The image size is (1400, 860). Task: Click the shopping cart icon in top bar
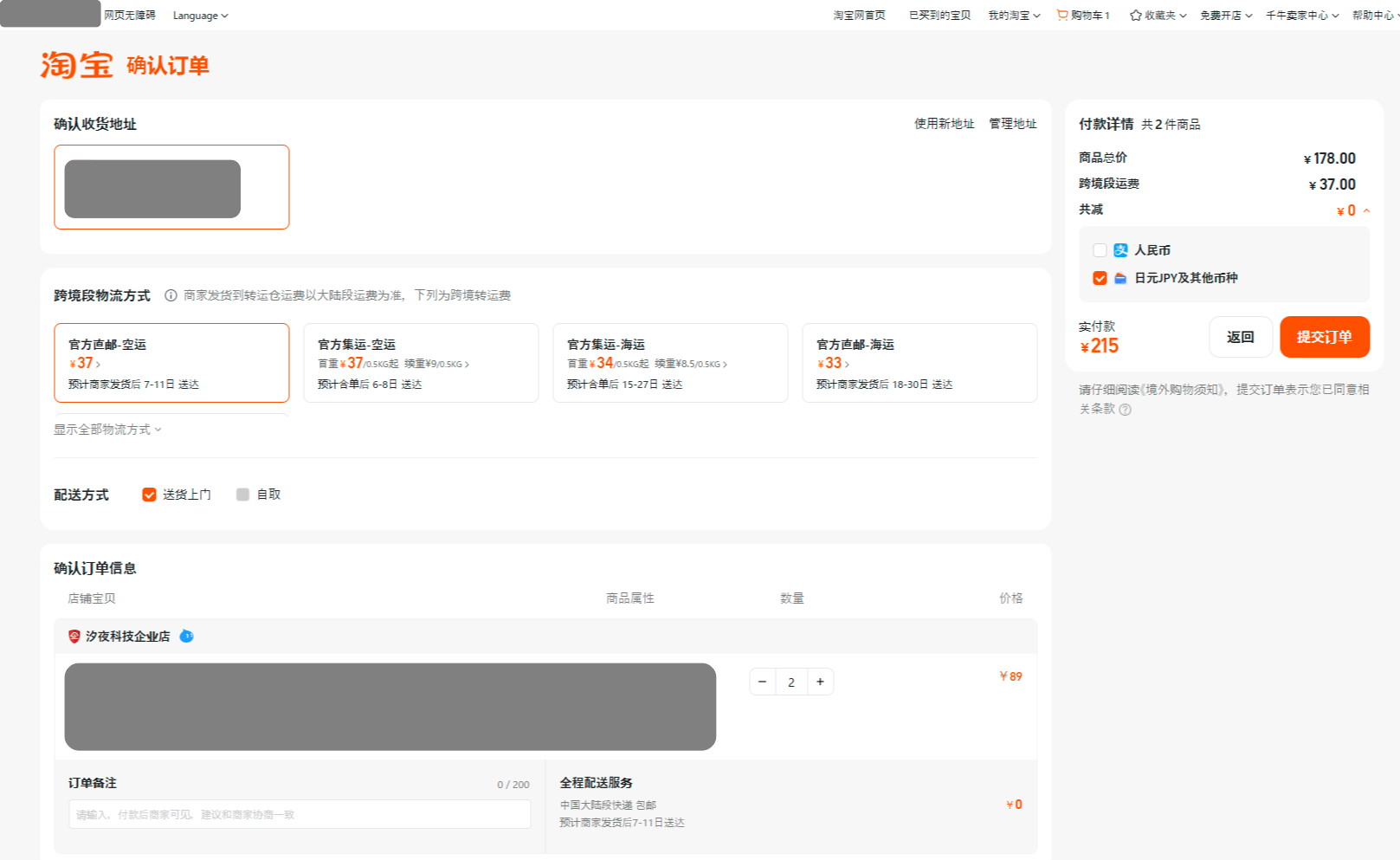point(1062,15)
